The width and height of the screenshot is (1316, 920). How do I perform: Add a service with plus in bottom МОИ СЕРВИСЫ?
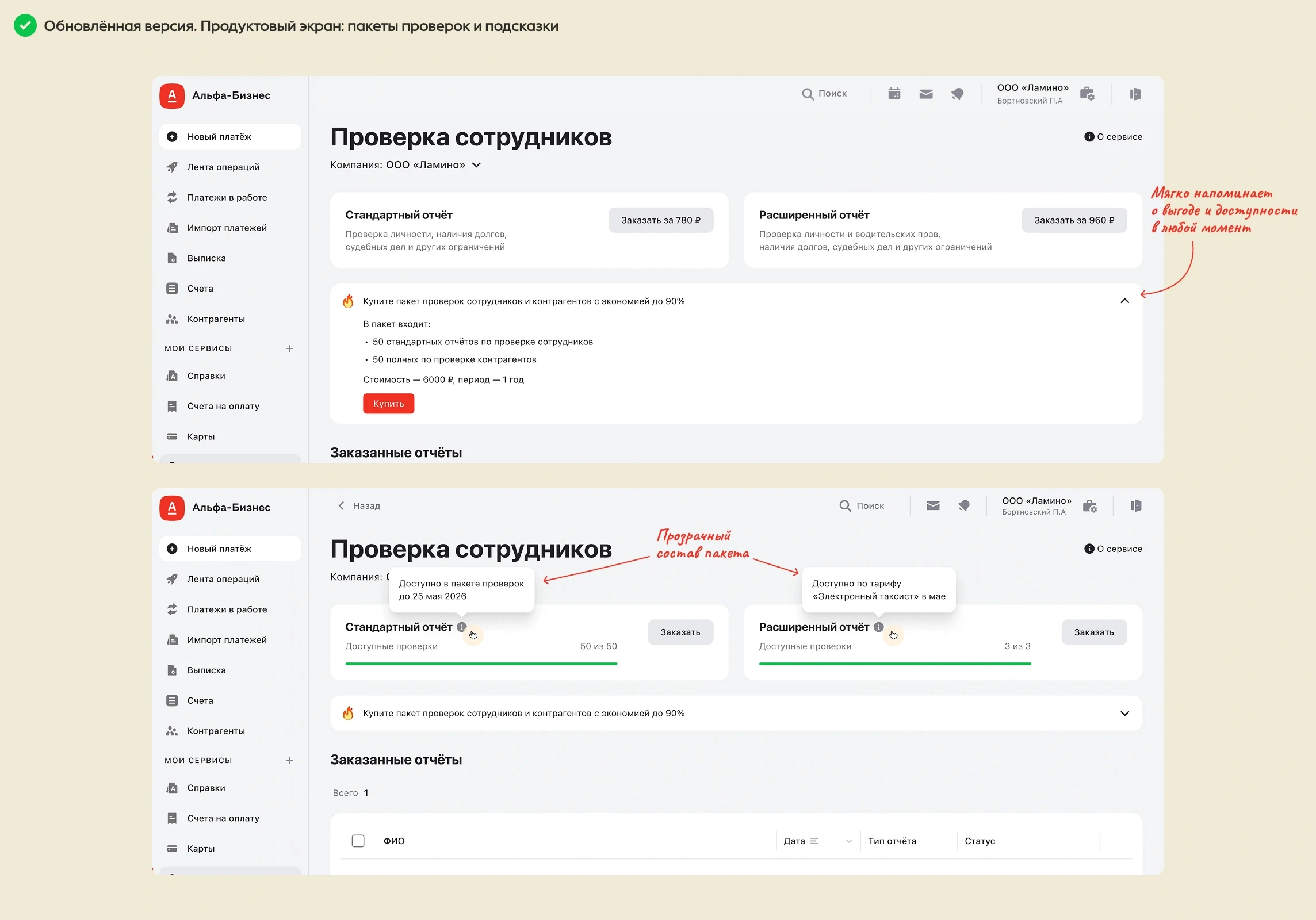pos(290,760)
